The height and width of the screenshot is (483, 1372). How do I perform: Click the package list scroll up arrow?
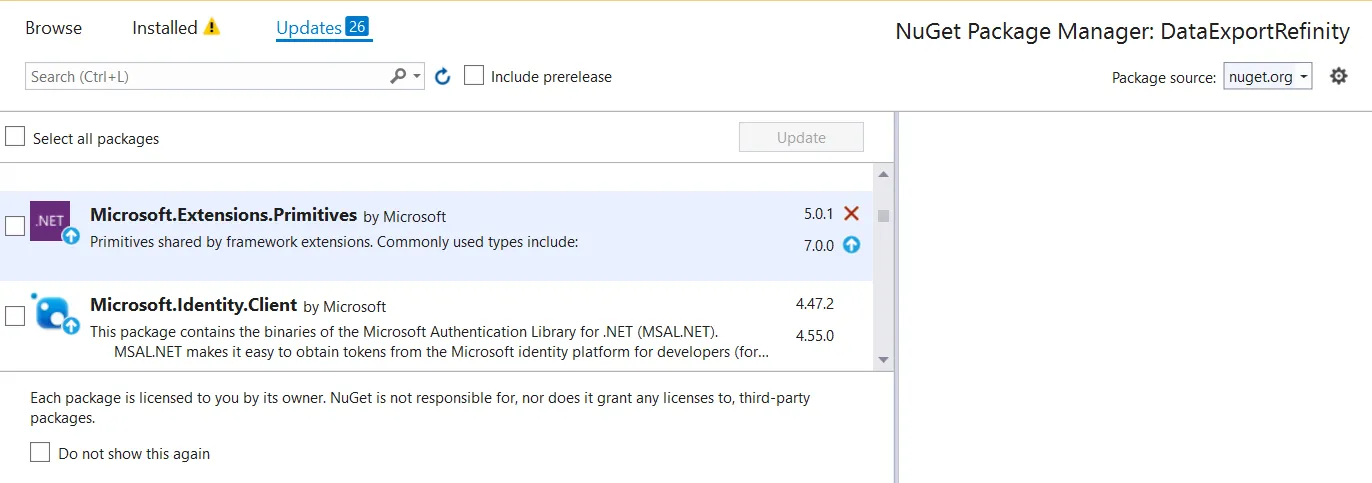point(883,175)
